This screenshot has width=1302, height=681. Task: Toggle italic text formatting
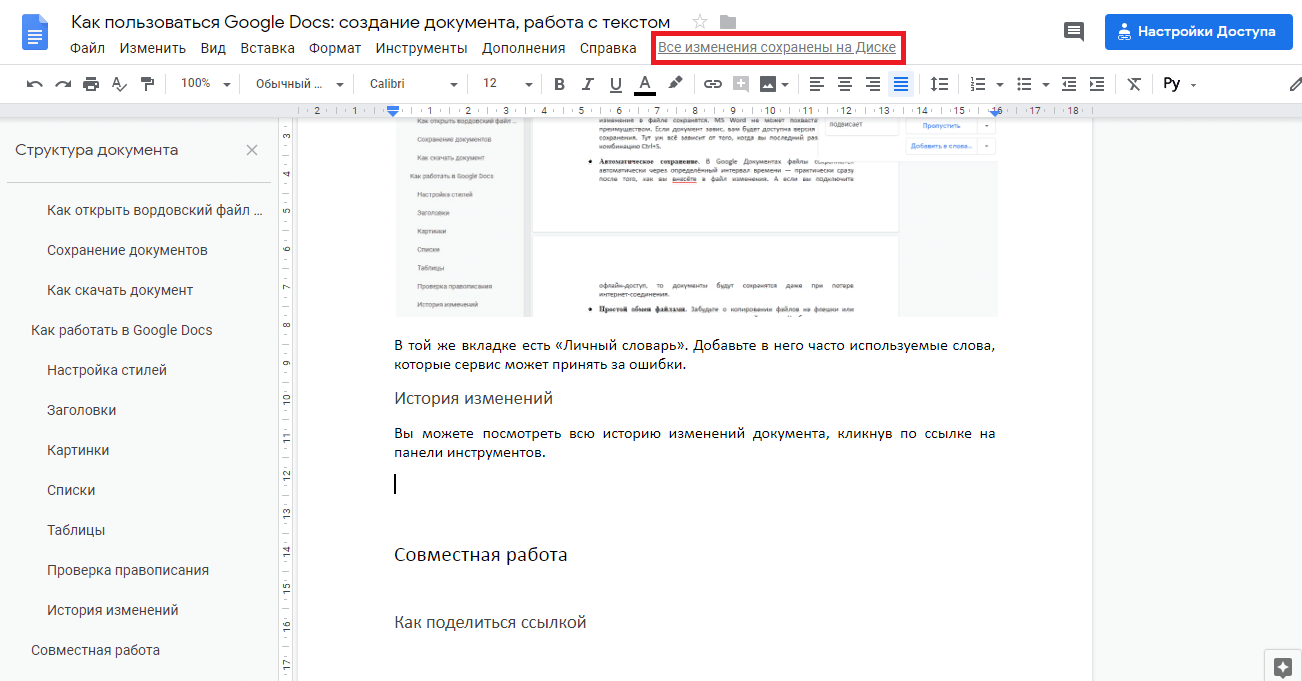587,84
